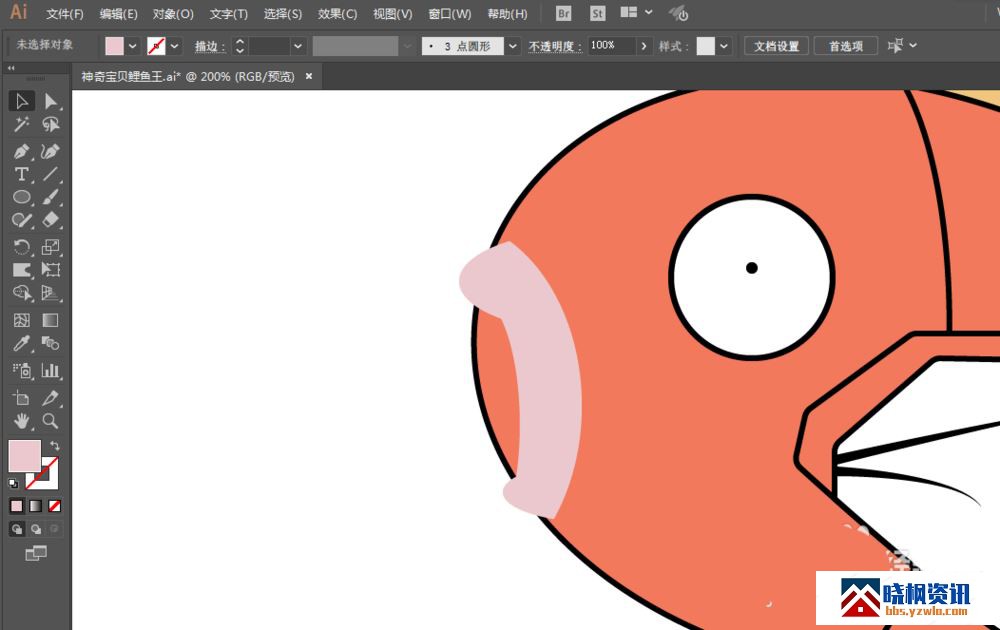Collapse the tools panel double-arrow
Screen dimensions: 1000x630
[x=11, y=68]
